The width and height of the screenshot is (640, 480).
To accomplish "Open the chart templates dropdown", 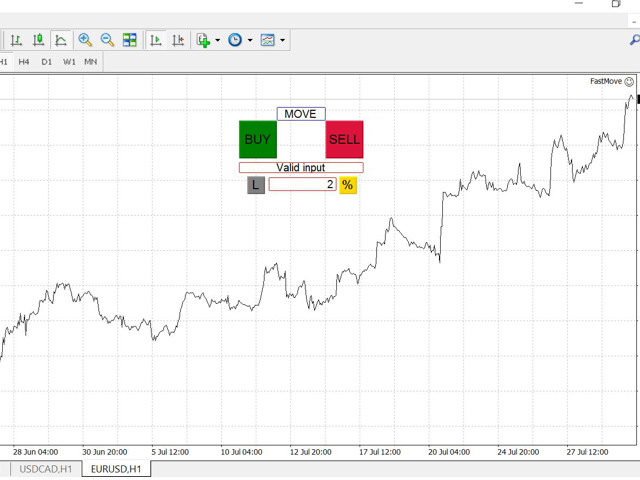I will [x=283, y=41].
